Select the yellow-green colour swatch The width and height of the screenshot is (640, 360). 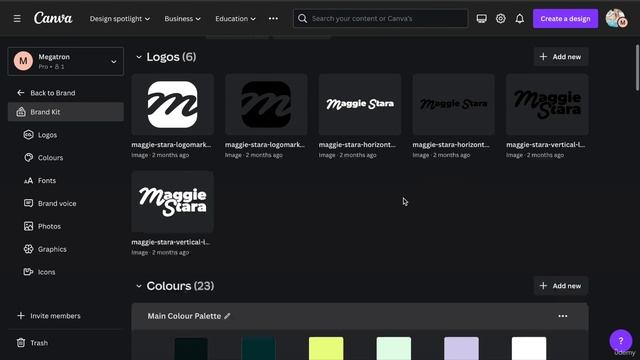[326, 349]
